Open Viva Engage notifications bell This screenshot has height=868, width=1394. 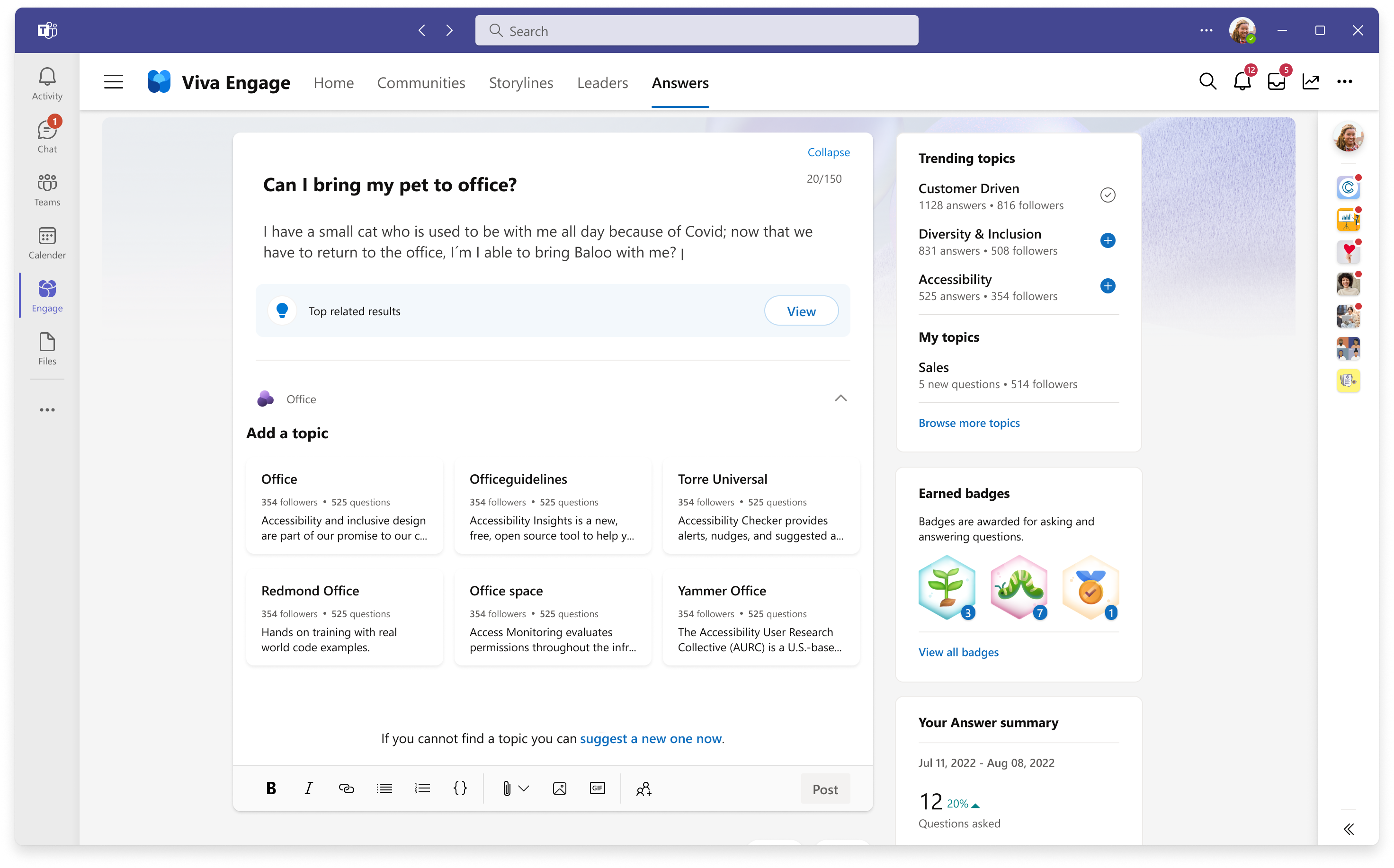[1242, 81]
